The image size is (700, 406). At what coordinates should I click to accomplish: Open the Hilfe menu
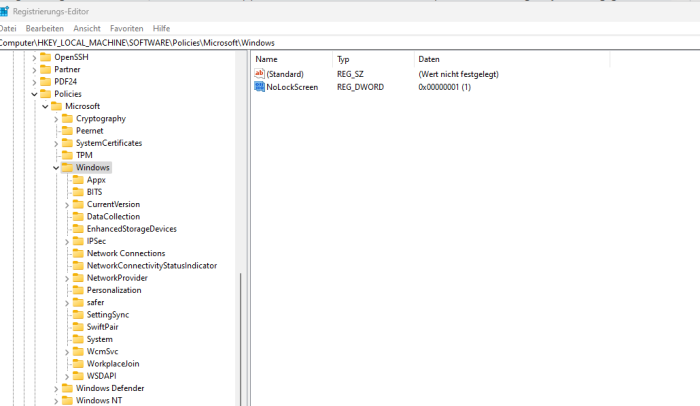tap(161, 28)
